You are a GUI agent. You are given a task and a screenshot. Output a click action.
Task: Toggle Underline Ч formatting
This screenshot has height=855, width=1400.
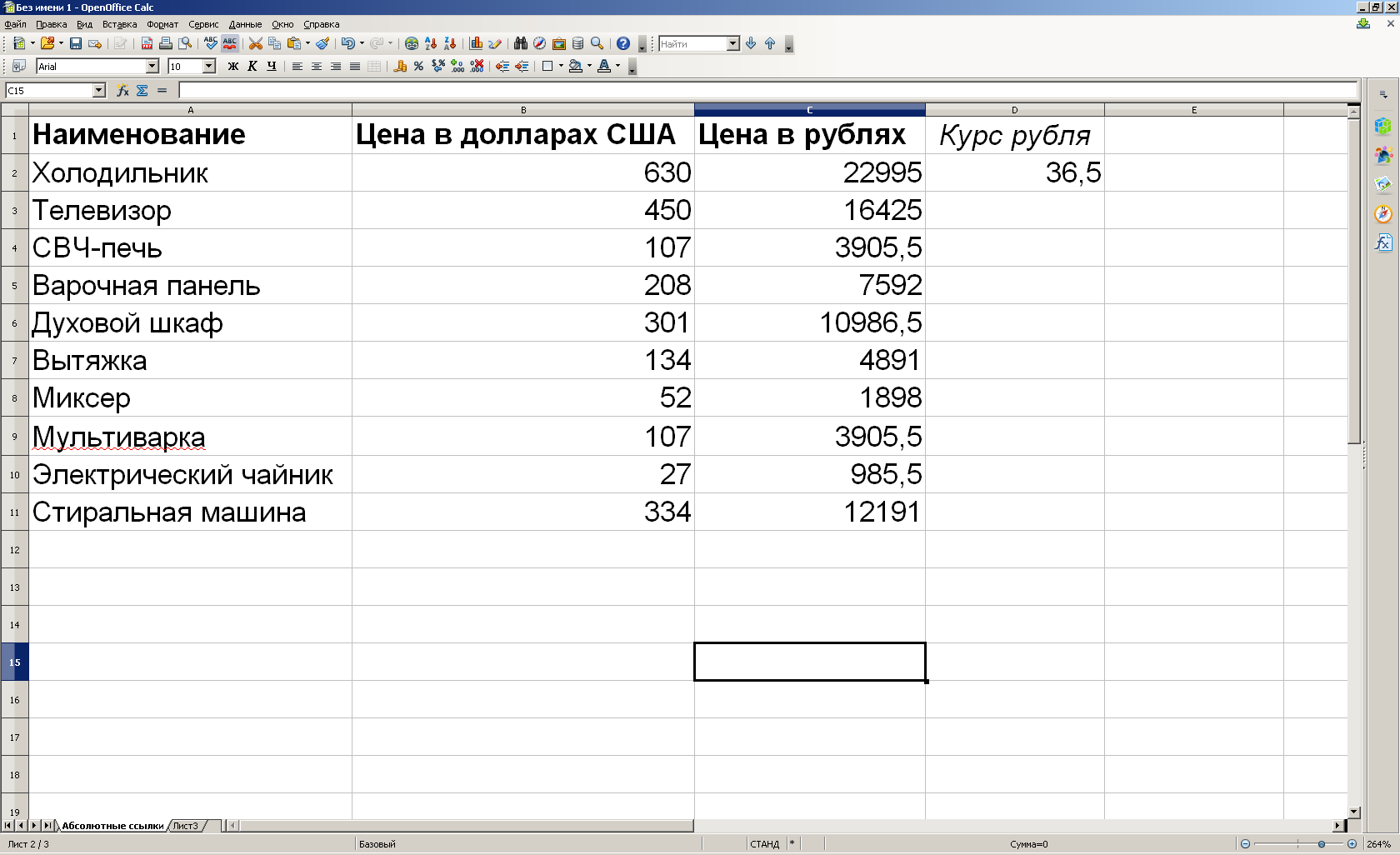[x=272, y=66]
